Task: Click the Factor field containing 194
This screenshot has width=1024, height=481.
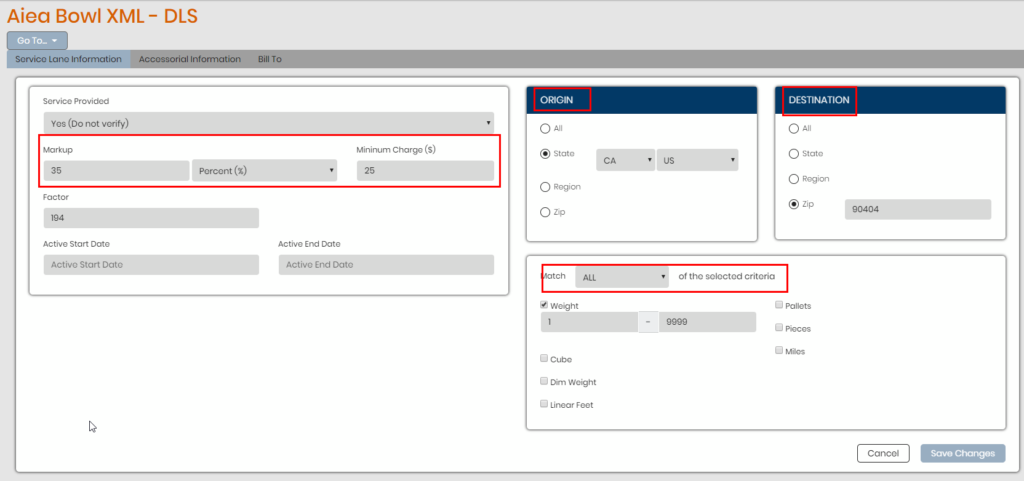Action: [x=151, y=218]
